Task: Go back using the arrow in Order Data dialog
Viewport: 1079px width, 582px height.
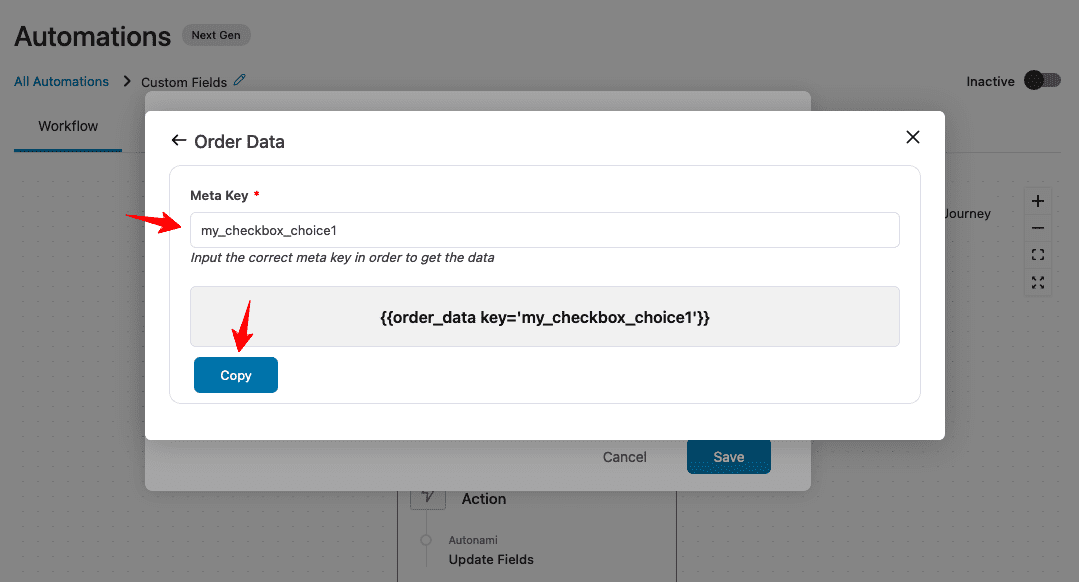Action: pyautogui.click(x=178, y=140)
